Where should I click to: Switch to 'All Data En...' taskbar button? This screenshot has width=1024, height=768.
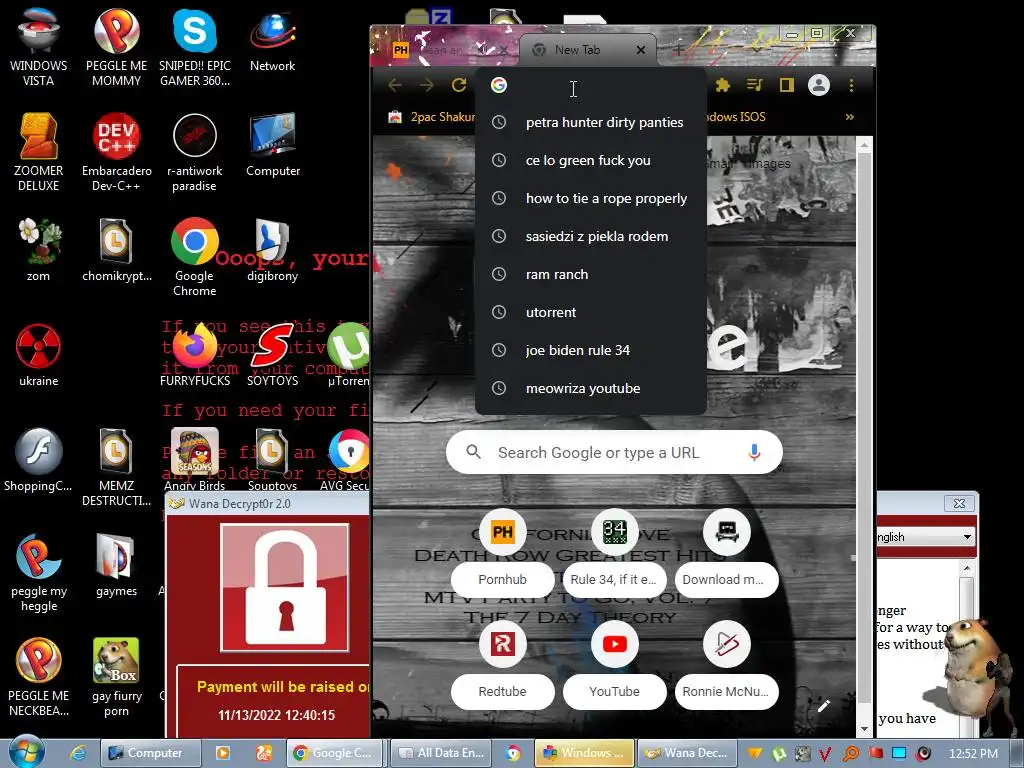tap(441, 753)
